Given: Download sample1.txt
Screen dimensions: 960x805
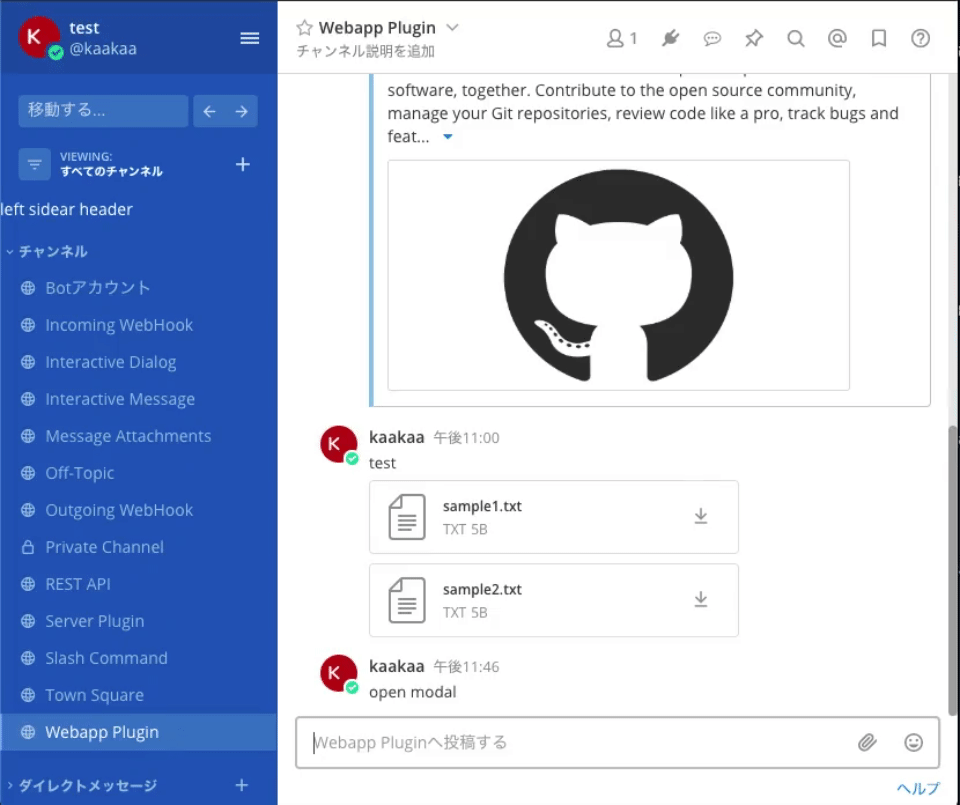Looking at the screenshot, I should coord(701,517).
